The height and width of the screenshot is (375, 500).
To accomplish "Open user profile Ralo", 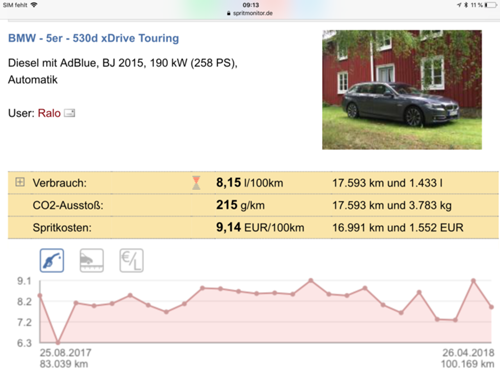I will pyautogui.click(x=49, y=113).
